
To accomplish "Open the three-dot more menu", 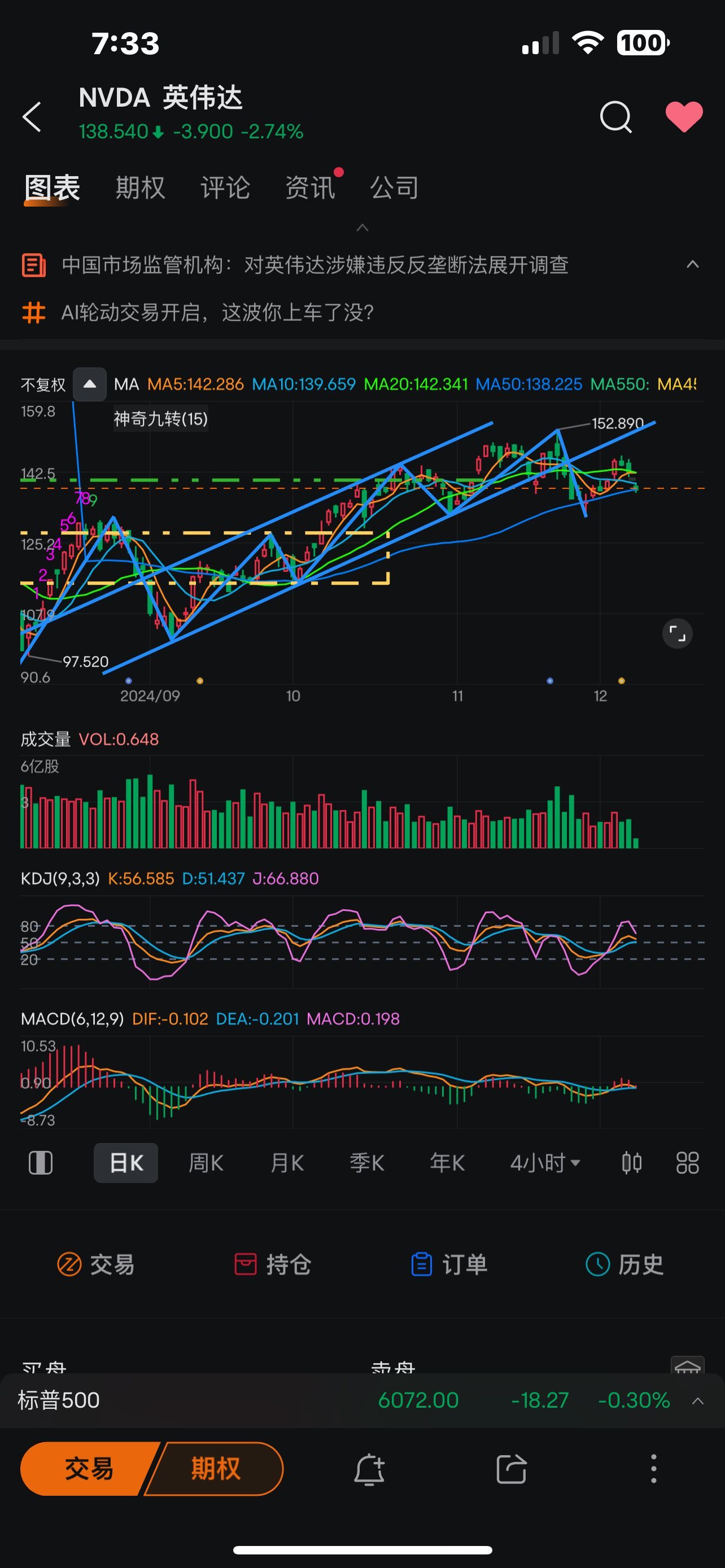I will pos(654,1469).
